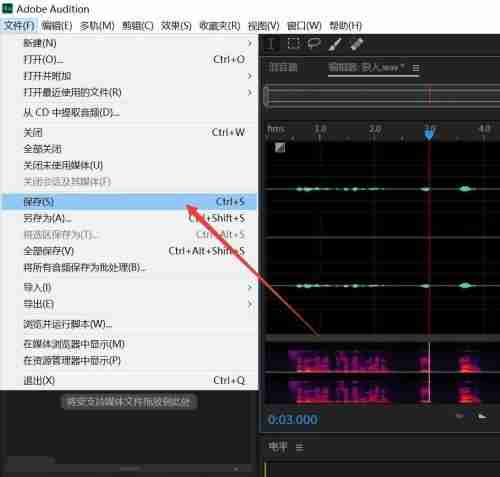500x477 pixels.
Task: Select the 编辑器: 录入.wav tab
Action: (x=366, y=68)
